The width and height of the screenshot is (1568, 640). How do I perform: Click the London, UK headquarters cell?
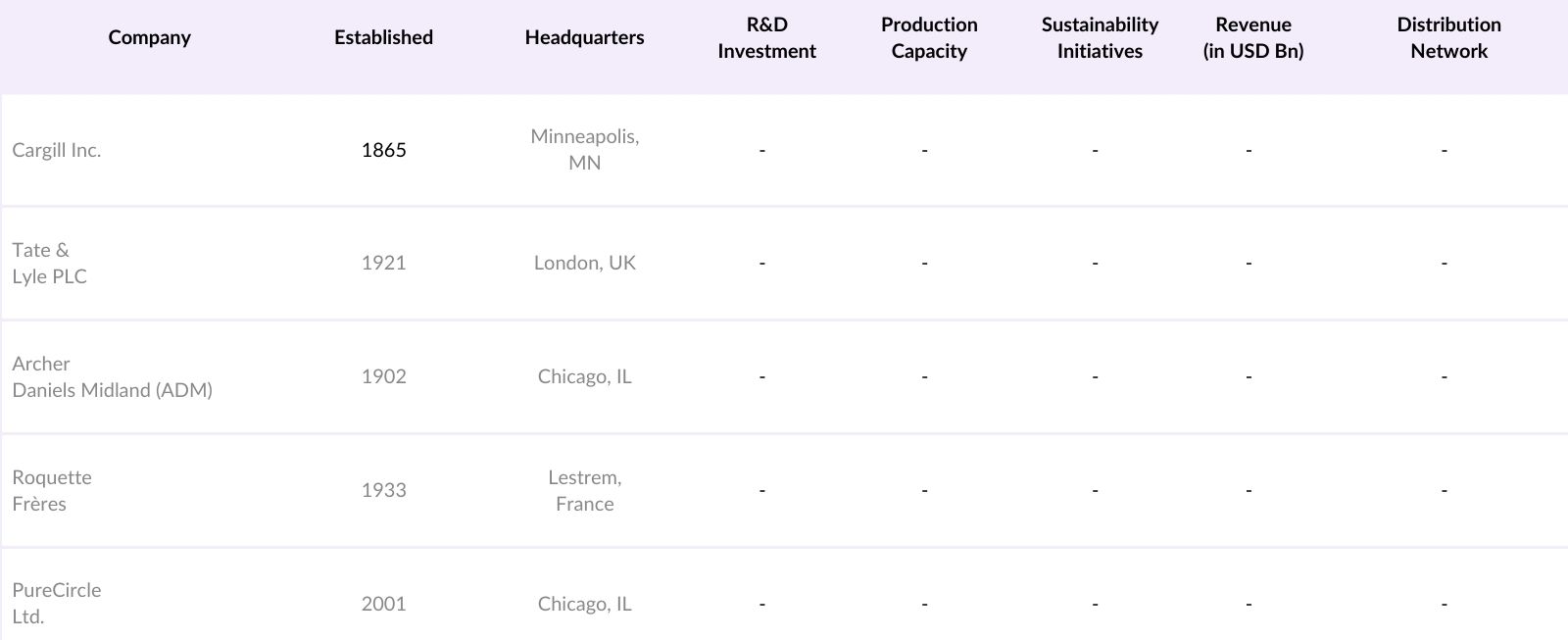pos(584,263)
